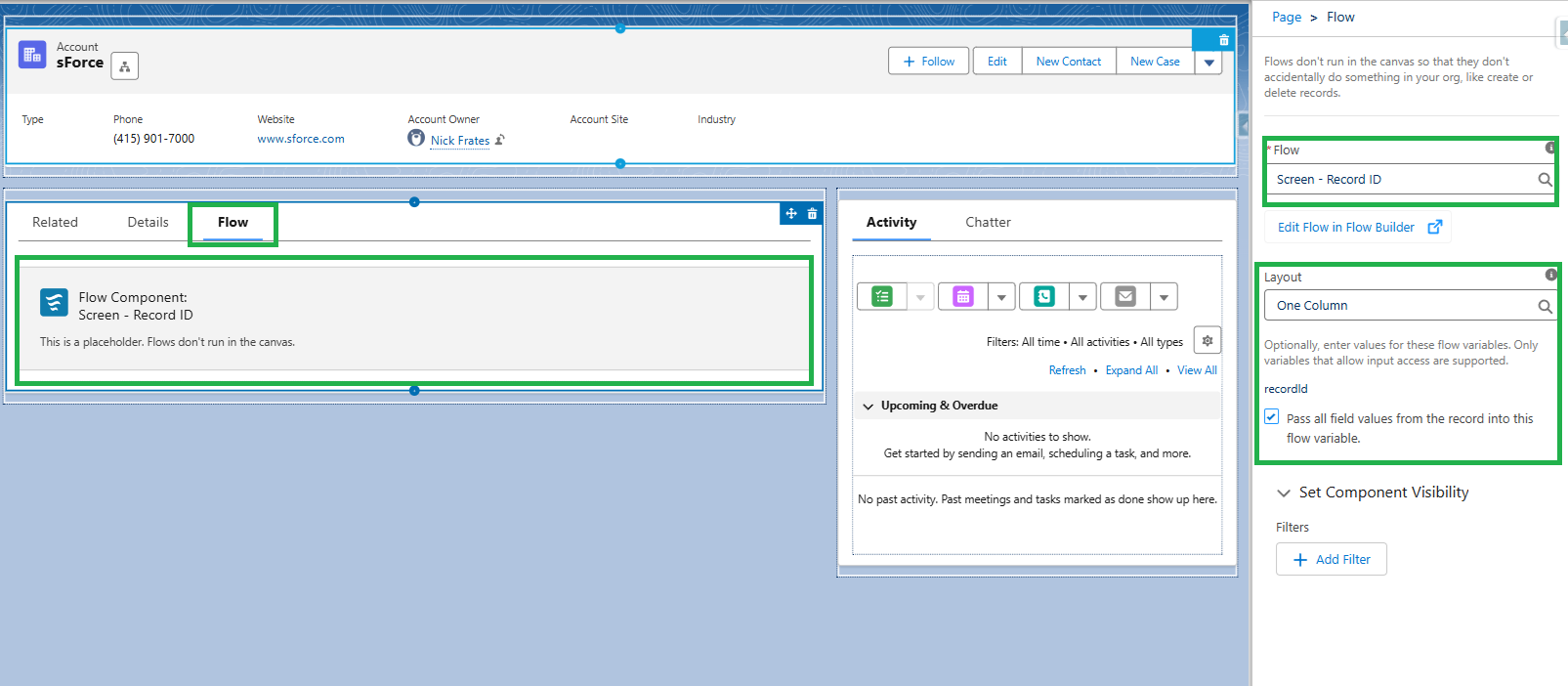This screenshot has height=686, width=1568.
Task: Click the Add Filter button
Action: pyautogui.click(x=1331, y=559)
